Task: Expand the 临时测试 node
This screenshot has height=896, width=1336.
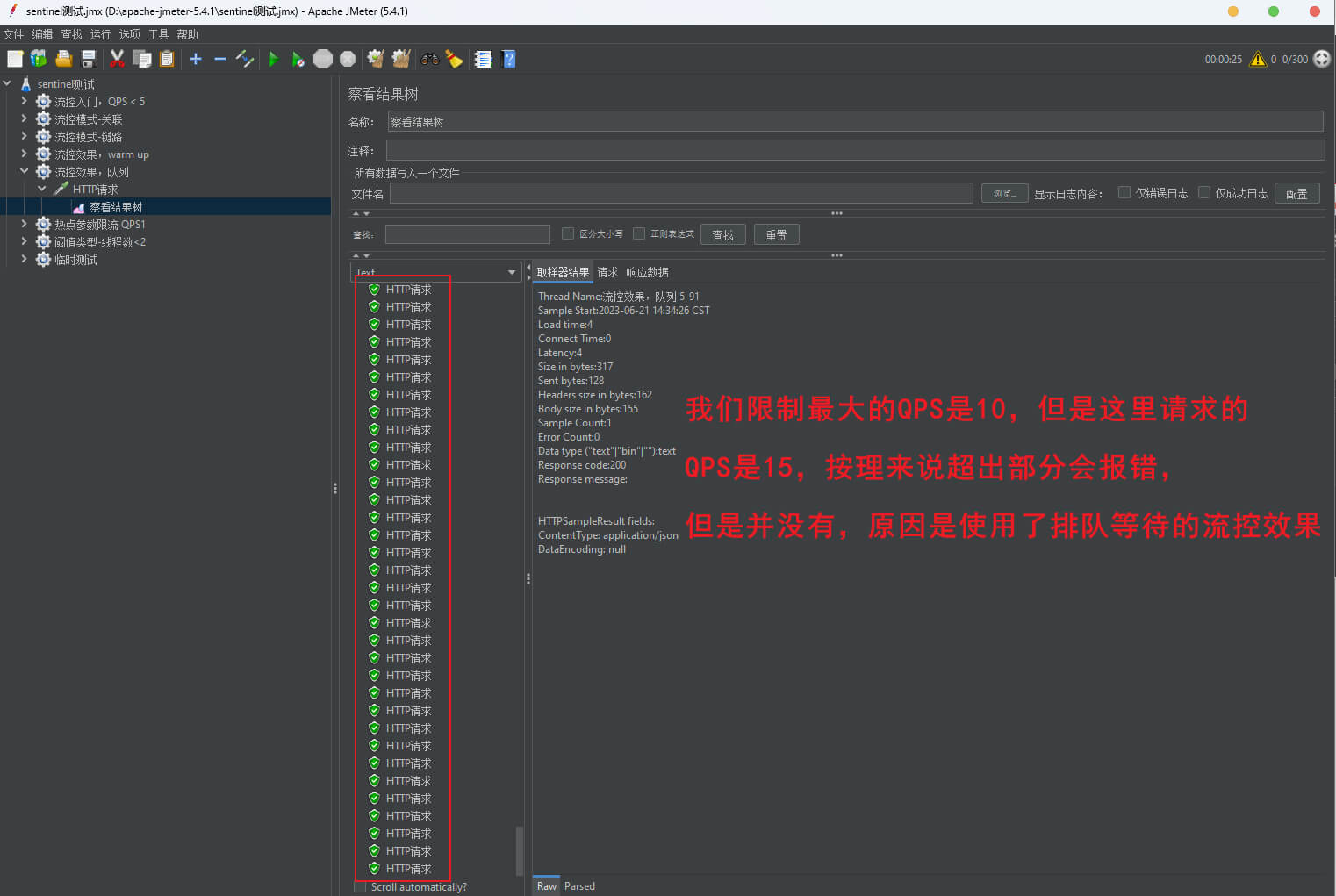Action: tap(25, 259)
